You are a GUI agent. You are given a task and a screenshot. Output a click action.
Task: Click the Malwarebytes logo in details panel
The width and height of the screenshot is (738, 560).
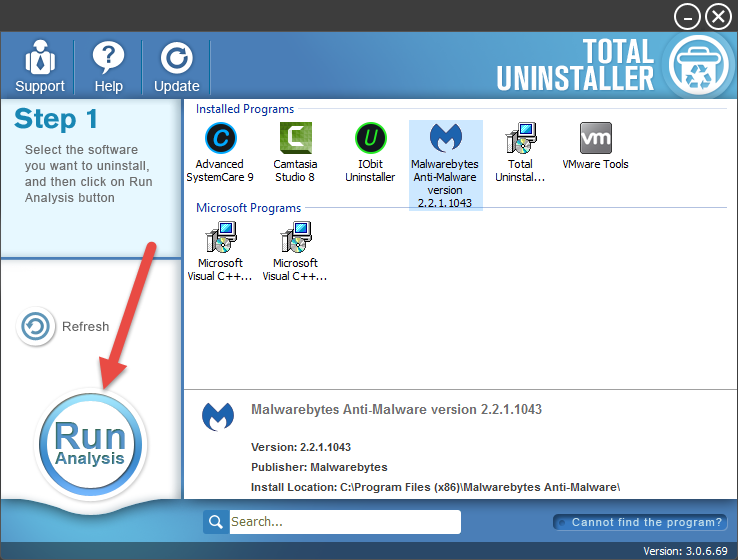(218, 416)
